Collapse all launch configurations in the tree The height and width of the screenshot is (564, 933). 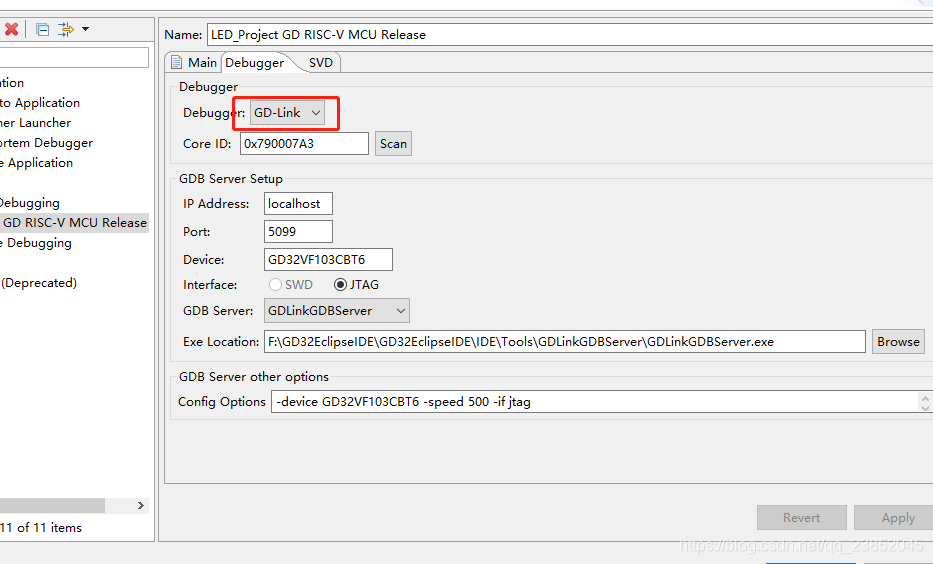pyautogui.click(x=42, y=29)
